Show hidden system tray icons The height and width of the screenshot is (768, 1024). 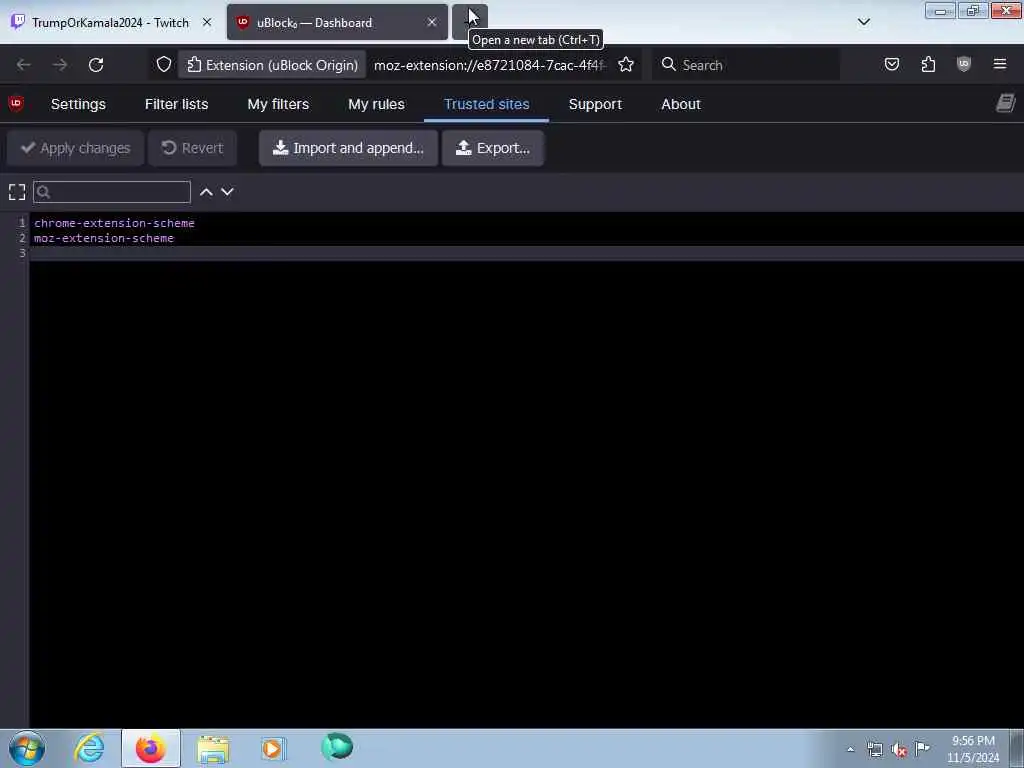pyautogui.click(x=850, y=749)
